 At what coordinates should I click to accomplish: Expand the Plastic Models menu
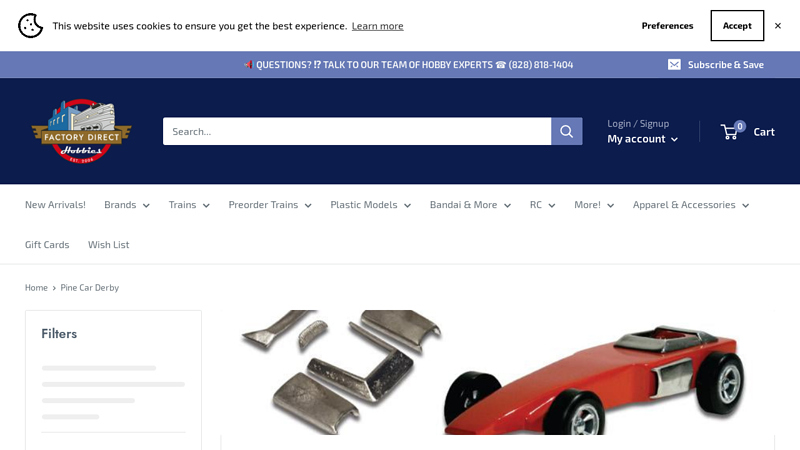point(370,205)
